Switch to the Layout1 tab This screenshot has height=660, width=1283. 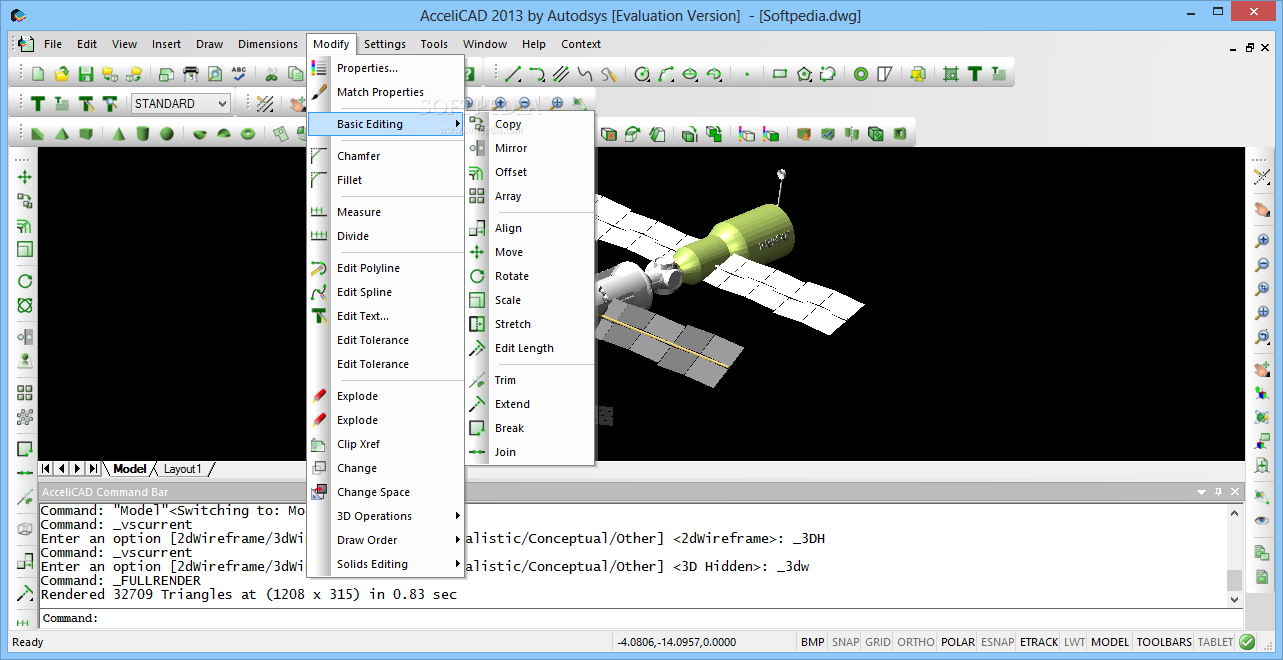pos(183,468)
